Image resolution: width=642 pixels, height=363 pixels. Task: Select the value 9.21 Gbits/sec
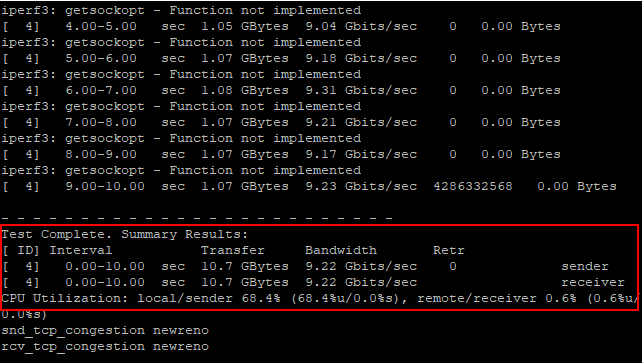(361, 122)
